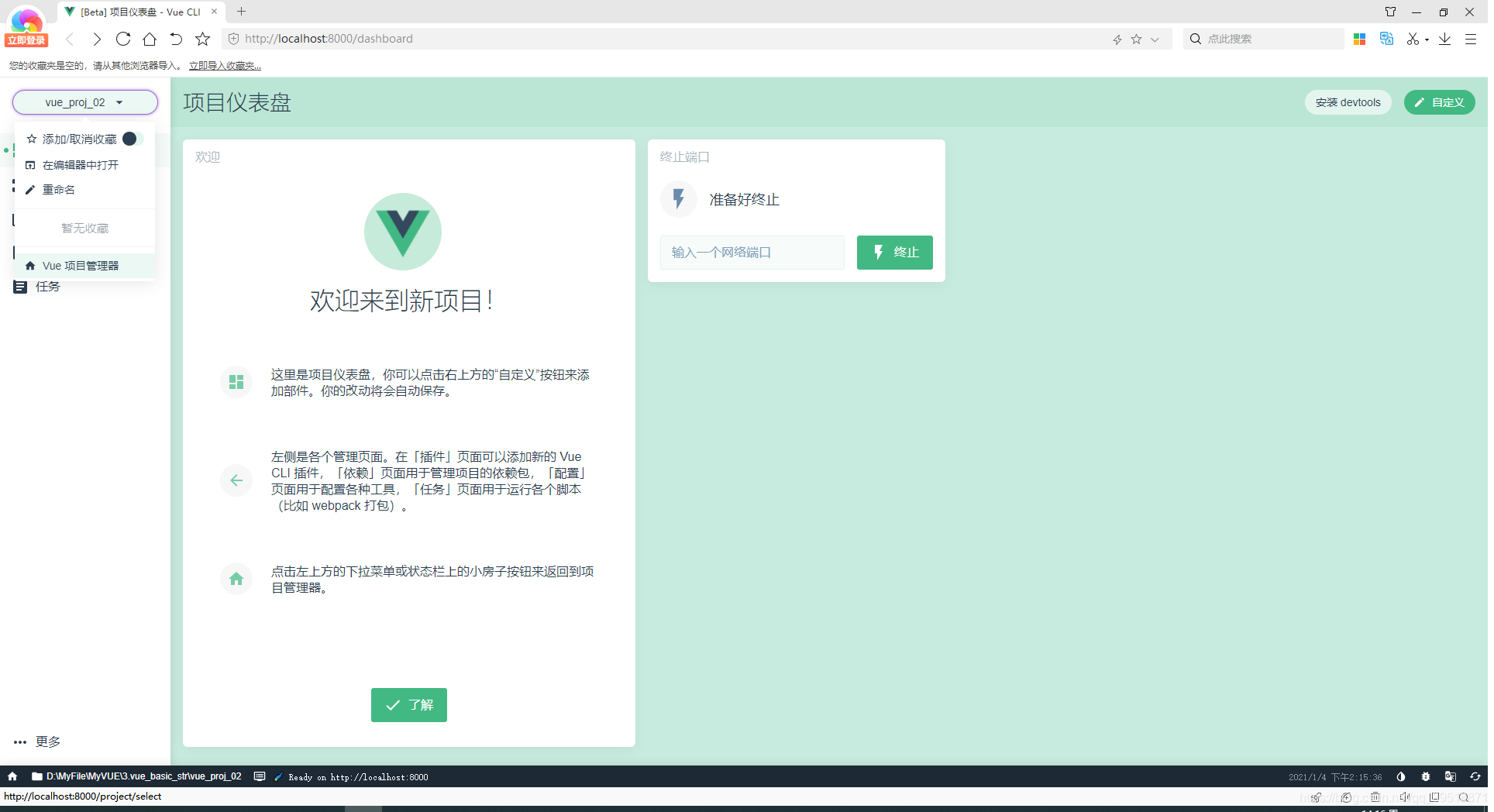1494x812 pixels.
Task: Click the 安装 devtools button
Action: [1348, 101]
